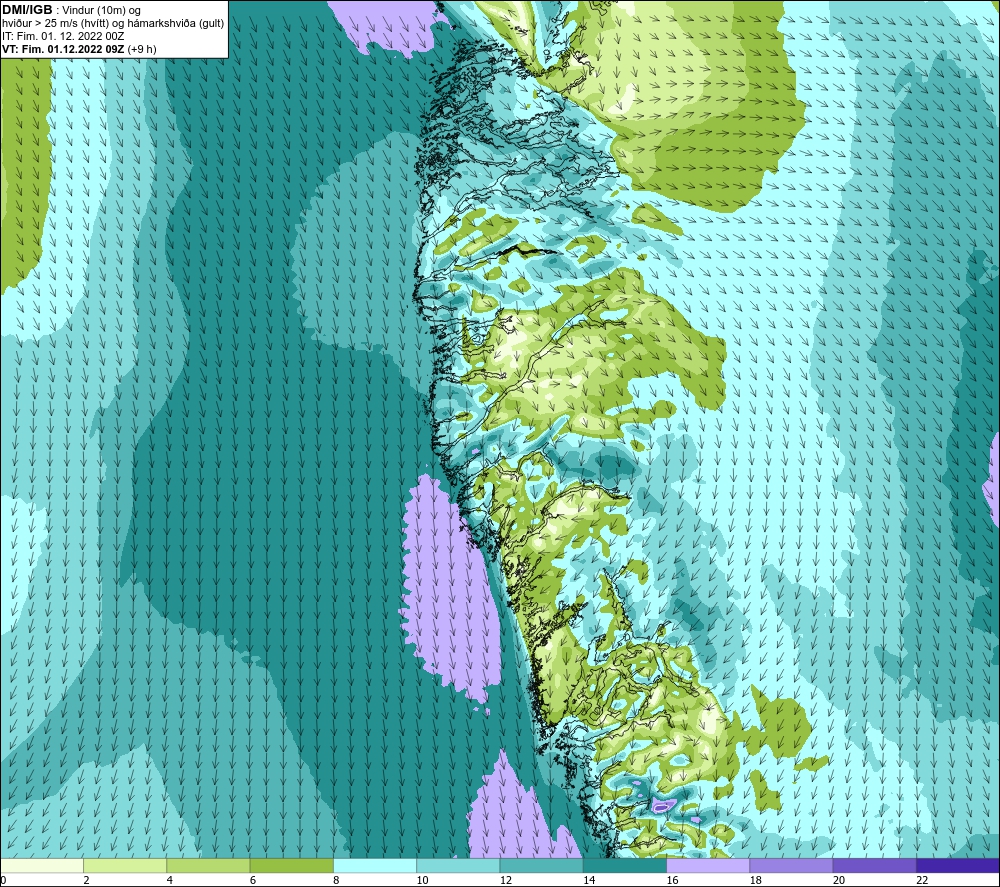Click the 2–4 m/s light green legend swatch
The height and width of the screenshot is (887, 1000).
[x=125, y=866]
